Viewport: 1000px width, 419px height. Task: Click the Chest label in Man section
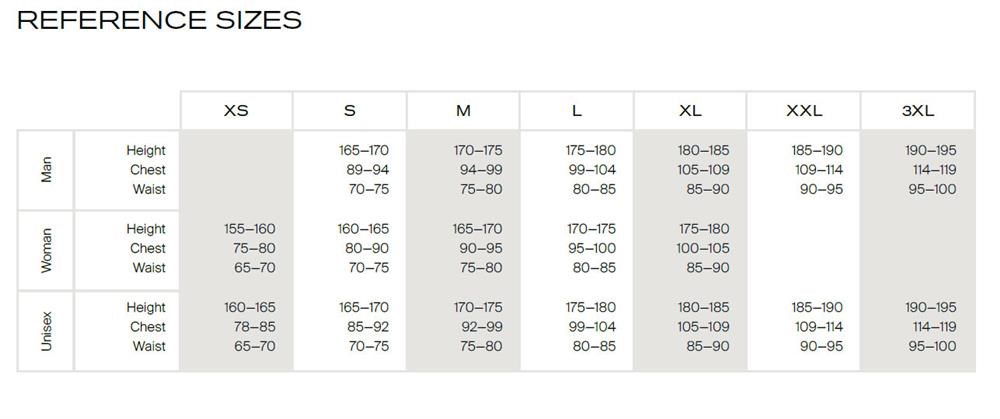pos(148,170)
